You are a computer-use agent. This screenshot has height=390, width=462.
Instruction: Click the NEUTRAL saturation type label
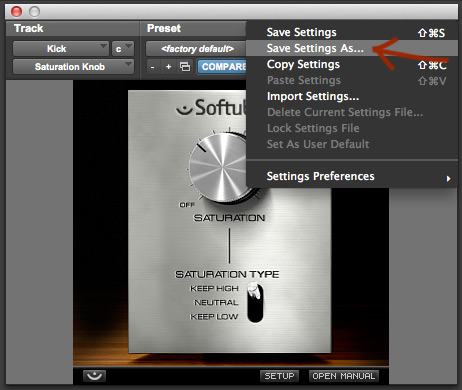tap(216, 303)
